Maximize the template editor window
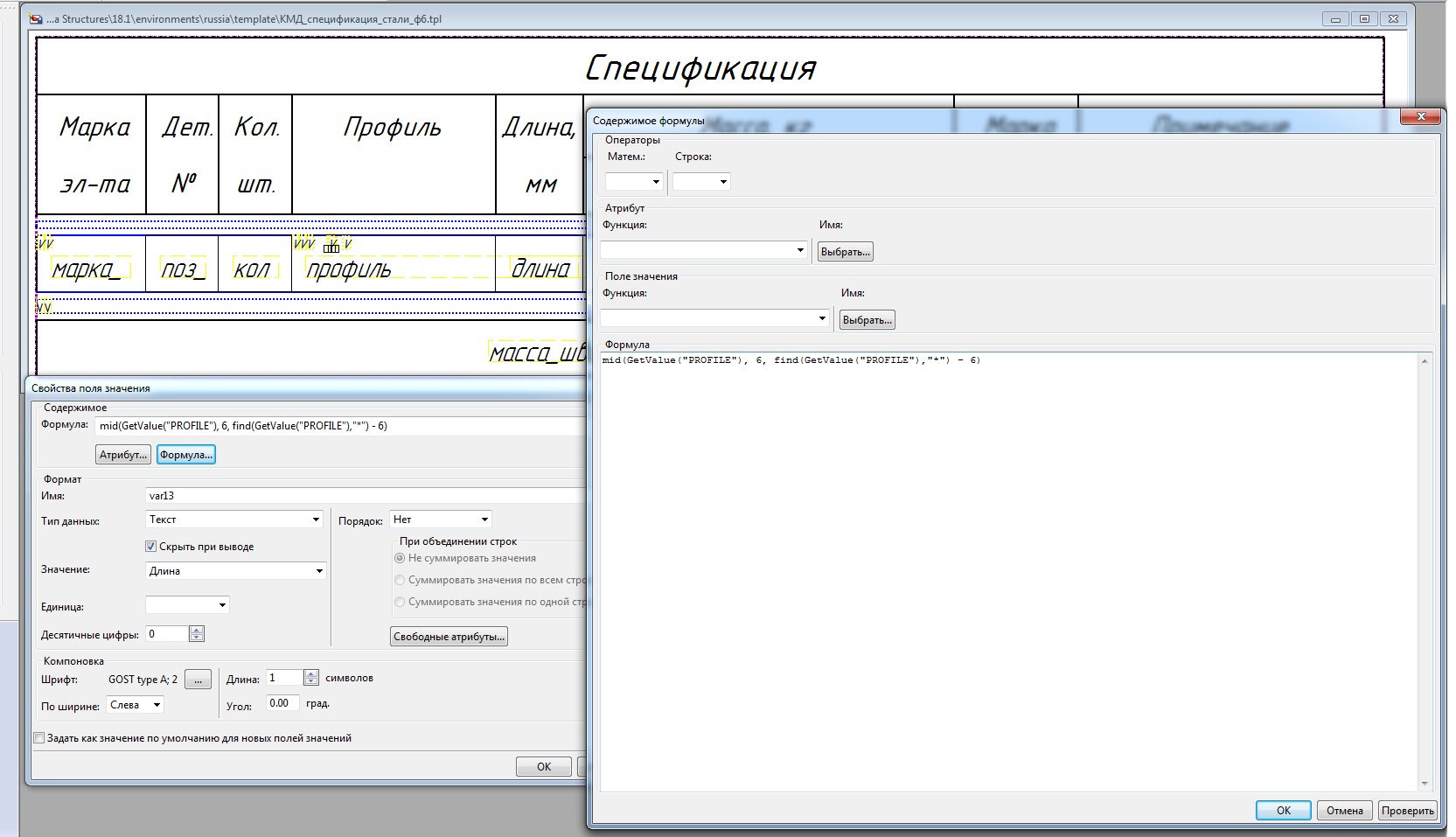 point(1364,18)
